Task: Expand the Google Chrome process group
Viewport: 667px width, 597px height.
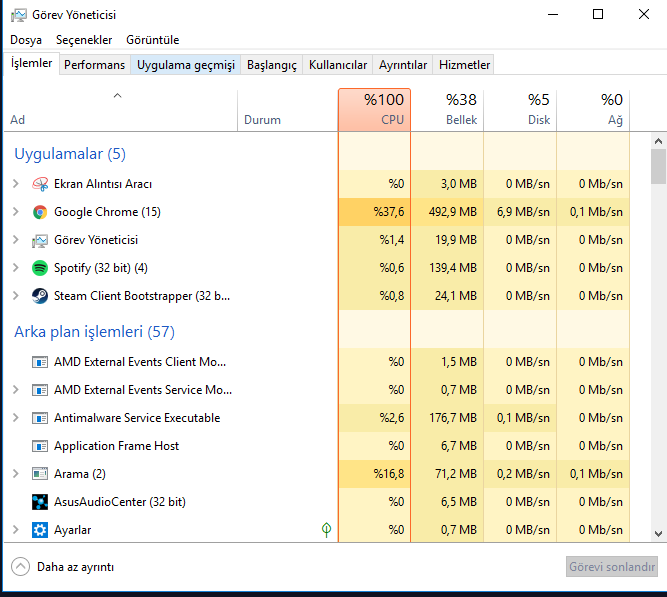Action: [x=16, y=211]
